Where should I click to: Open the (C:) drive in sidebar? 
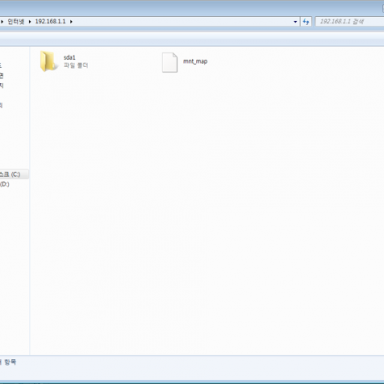(10, 174)
